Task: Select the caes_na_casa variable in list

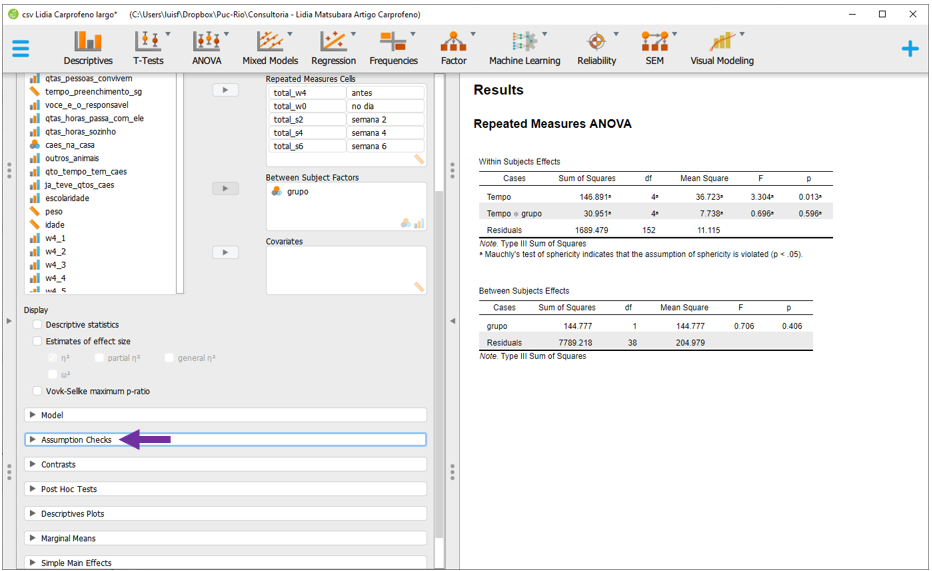Action: pyautogui.click(x=69, y=145)
